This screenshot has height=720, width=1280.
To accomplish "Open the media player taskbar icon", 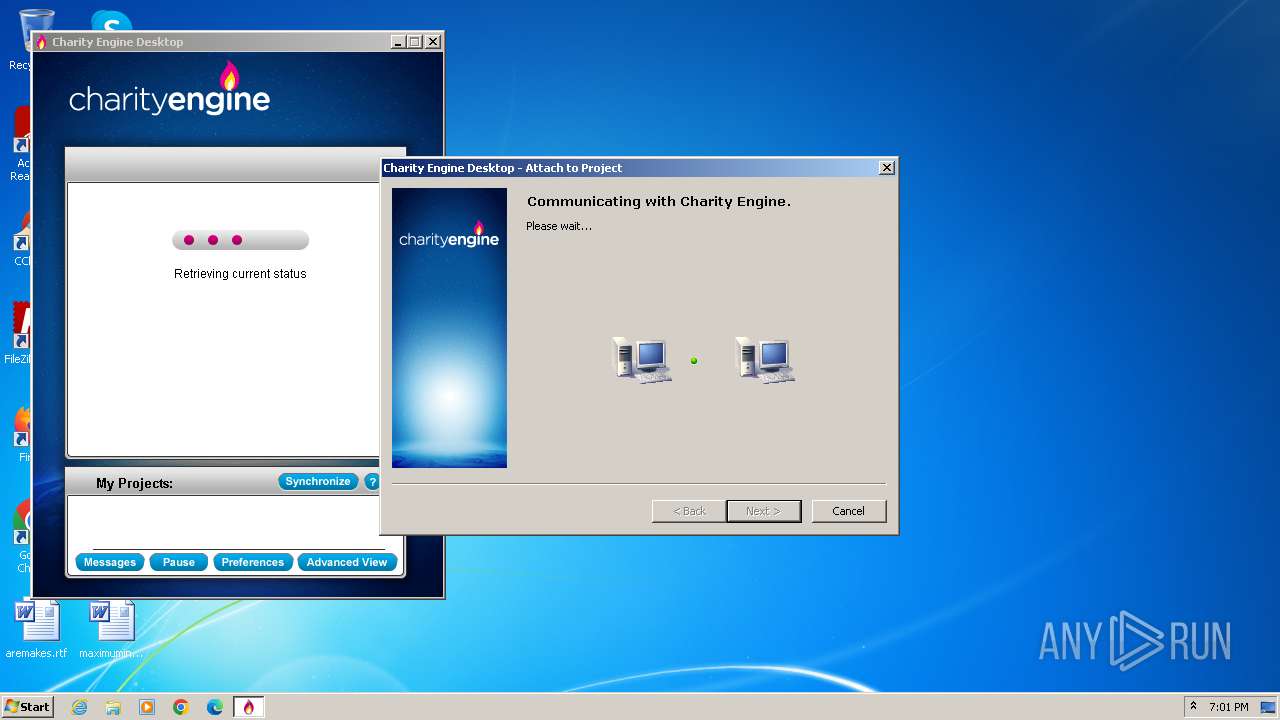I will pyautogui.click(x=147, y=707).
